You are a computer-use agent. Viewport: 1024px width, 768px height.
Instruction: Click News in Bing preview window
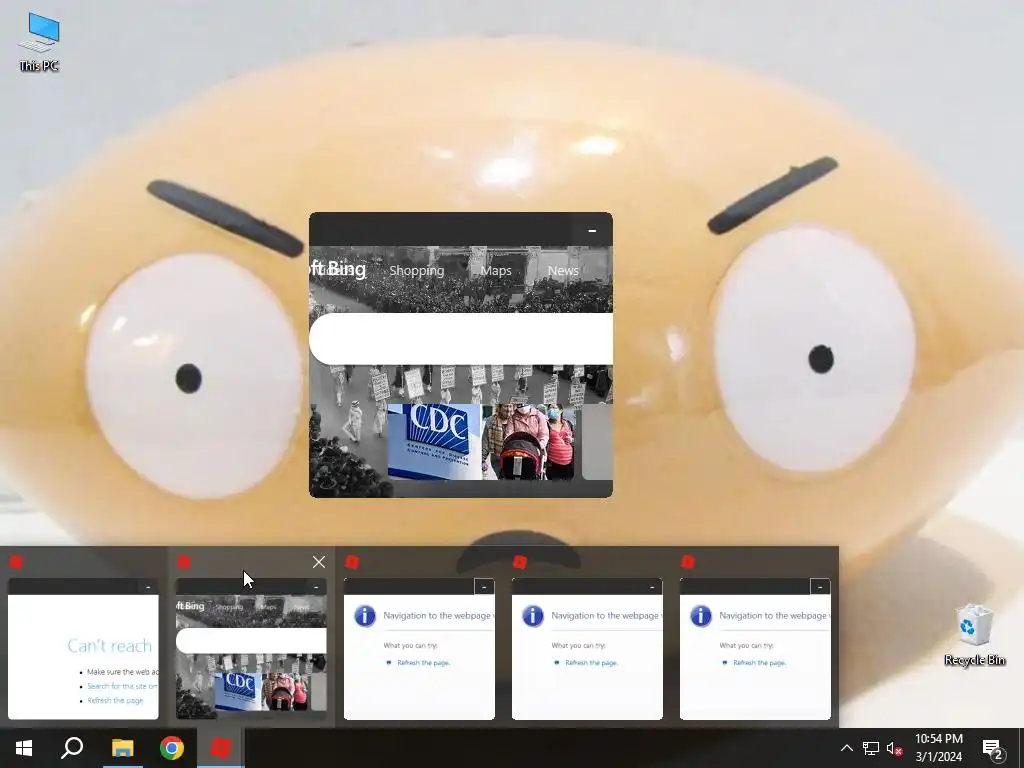(x=563, y=270)
